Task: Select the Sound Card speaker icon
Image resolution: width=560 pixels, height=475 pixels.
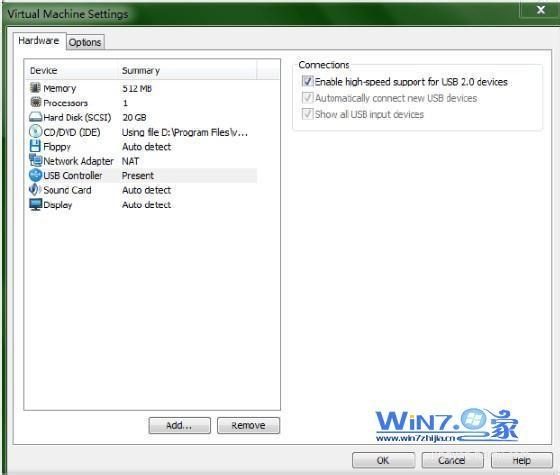Action: click(35, 190)
